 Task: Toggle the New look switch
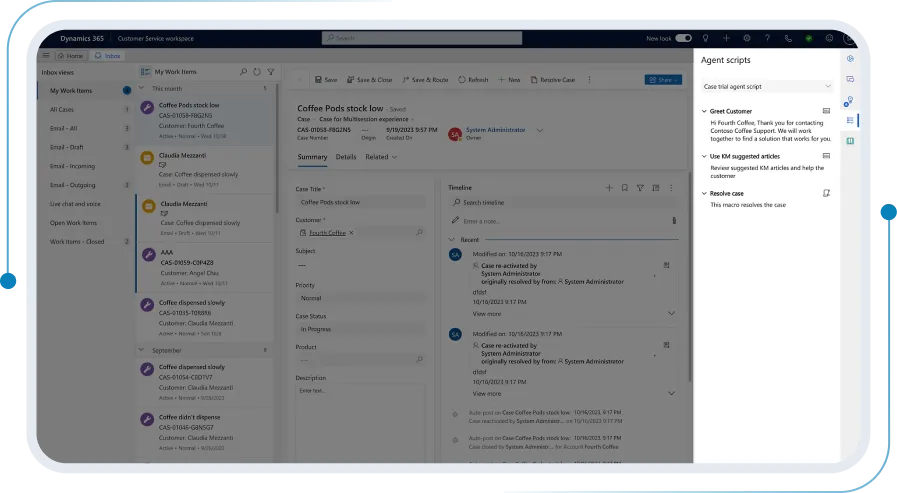(x=683, y=38)
